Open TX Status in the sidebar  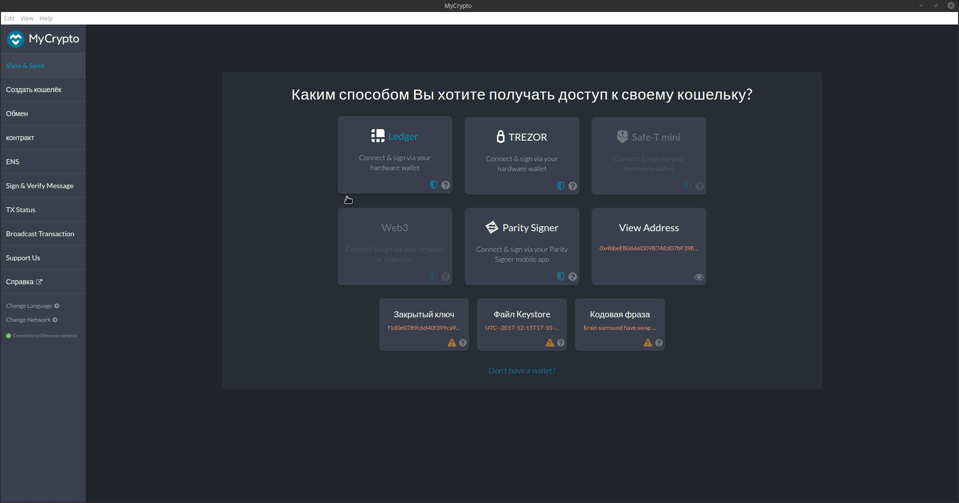(43, 209)
